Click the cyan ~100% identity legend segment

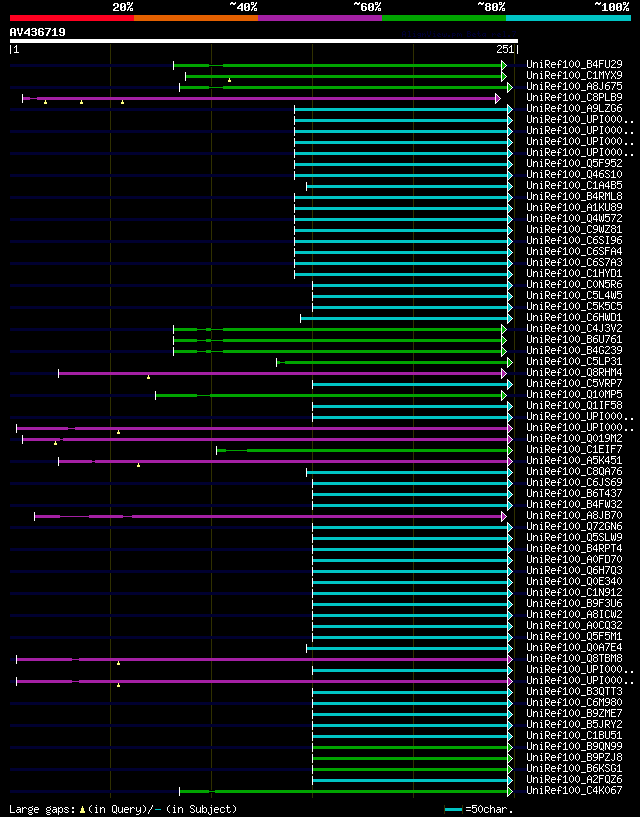(x=569, y=18)
